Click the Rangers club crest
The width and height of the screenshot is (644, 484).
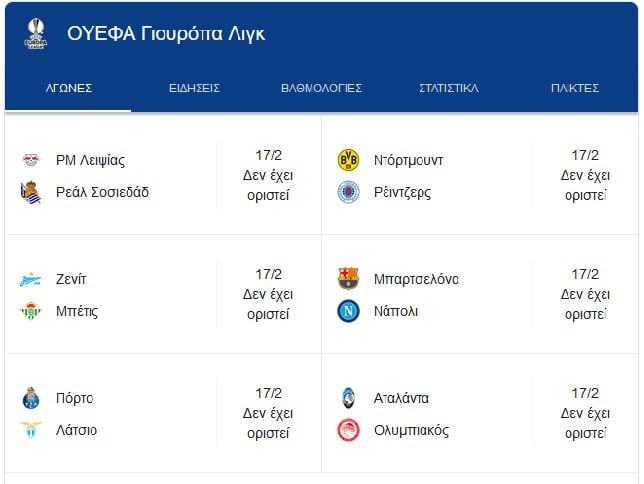coord(348,192)
